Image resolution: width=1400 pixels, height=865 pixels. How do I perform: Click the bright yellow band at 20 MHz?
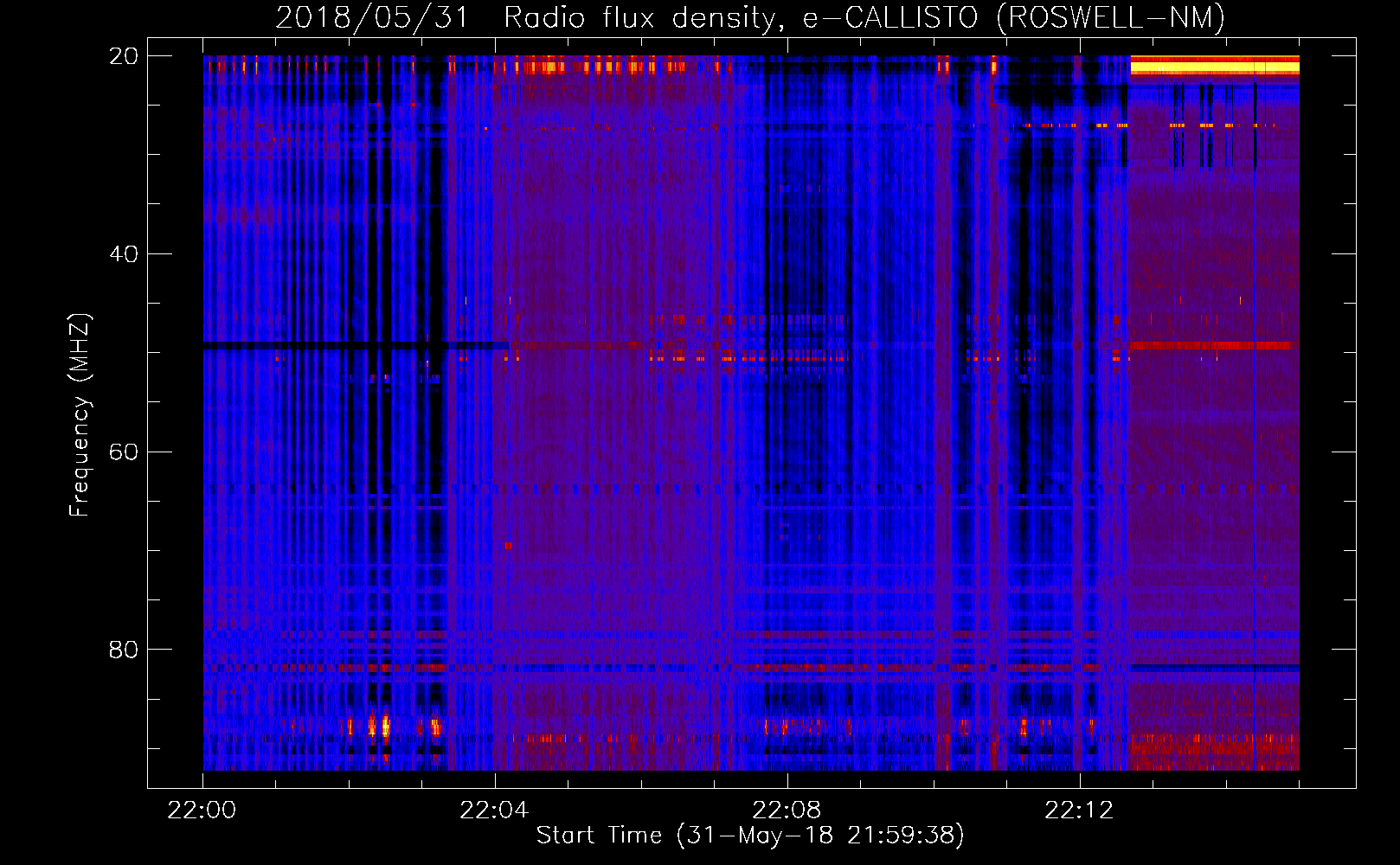(1215, 65)
